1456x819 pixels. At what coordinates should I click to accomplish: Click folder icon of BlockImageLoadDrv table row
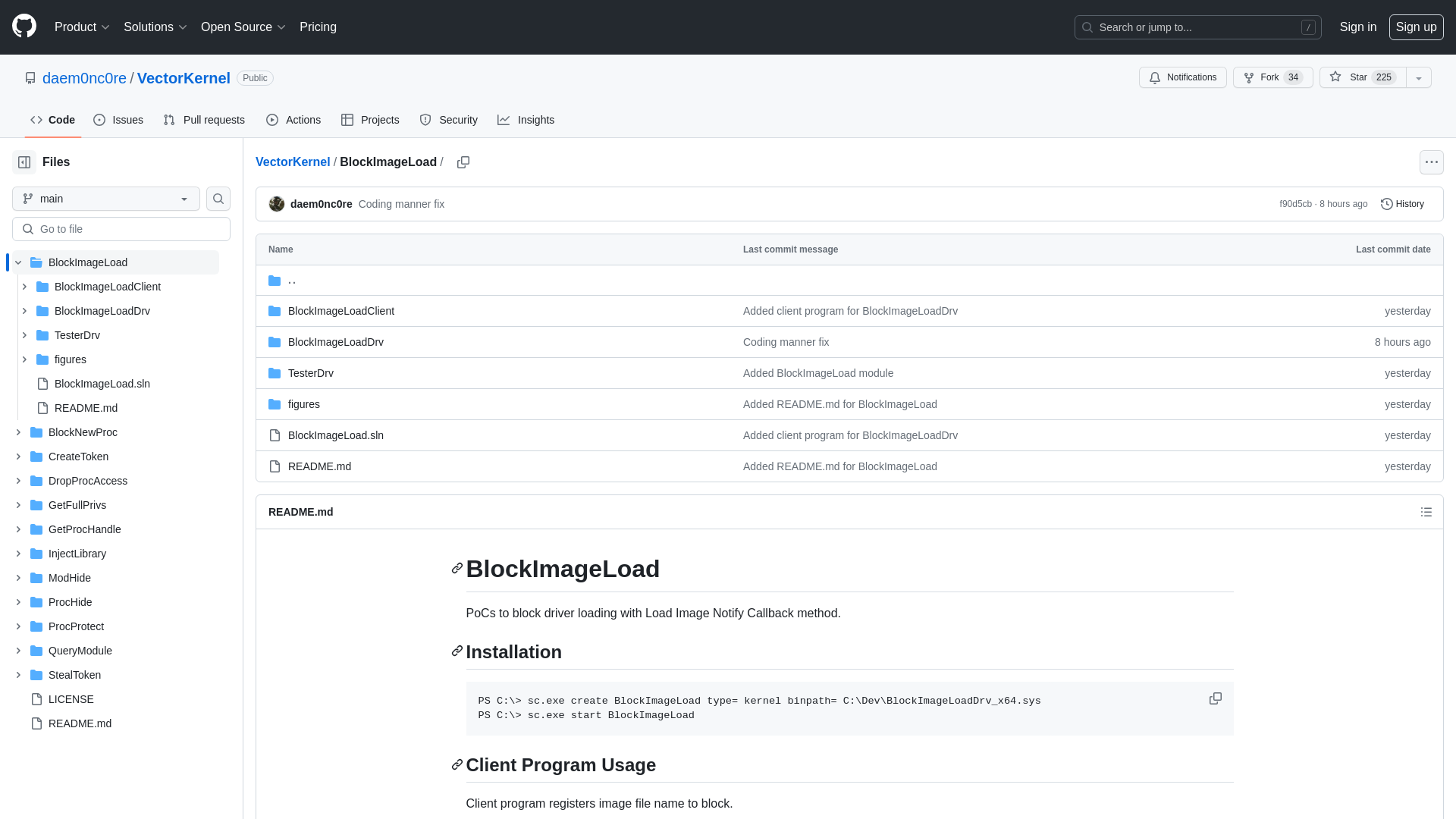275,342
